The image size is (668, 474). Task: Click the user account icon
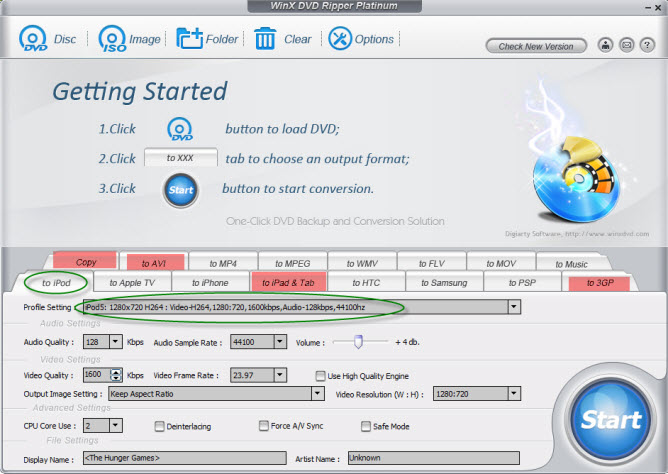605,45
